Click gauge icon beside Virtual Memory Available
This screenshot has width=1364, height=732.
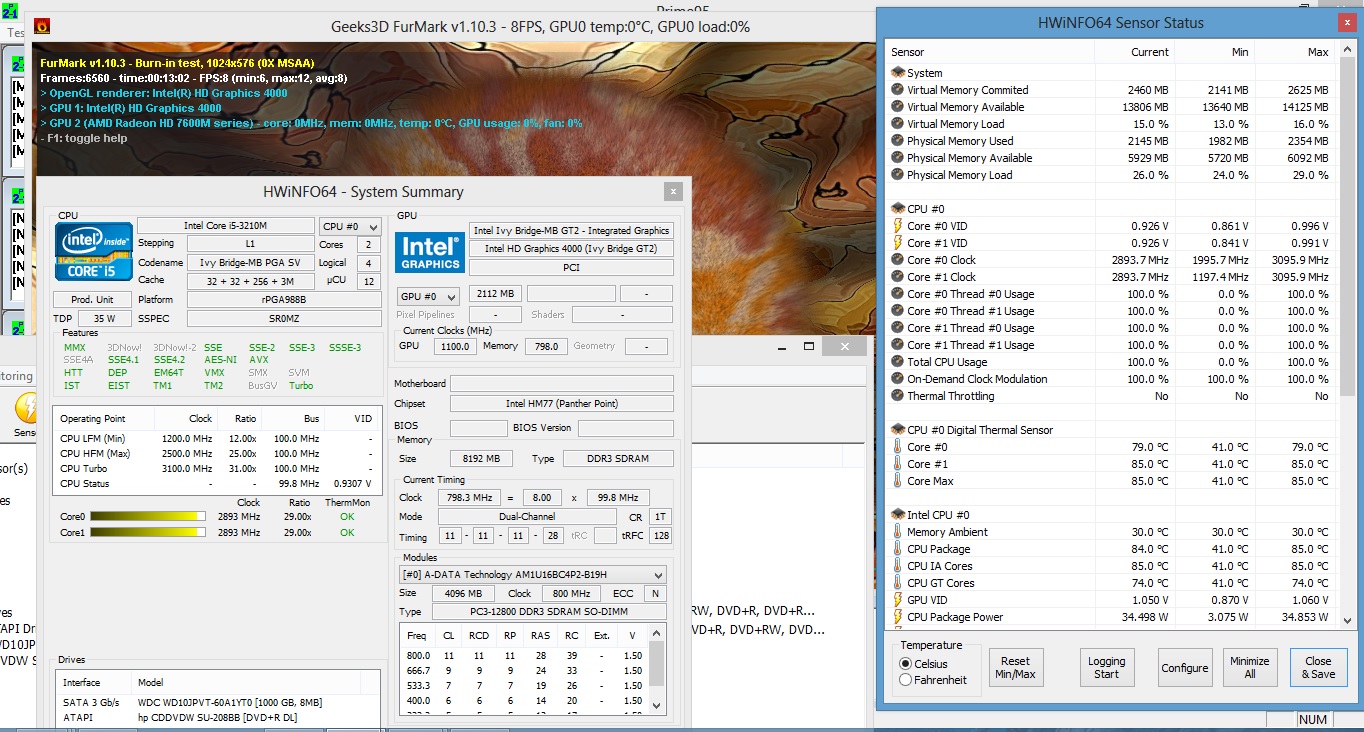tap(898, 107)
